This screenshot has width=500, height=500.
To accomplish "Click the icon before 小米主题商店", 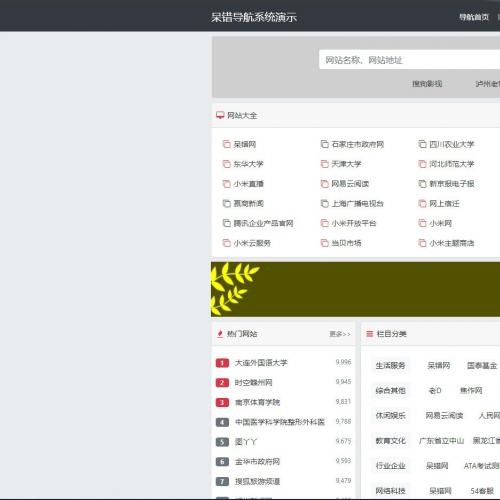I will click(422, 243).
